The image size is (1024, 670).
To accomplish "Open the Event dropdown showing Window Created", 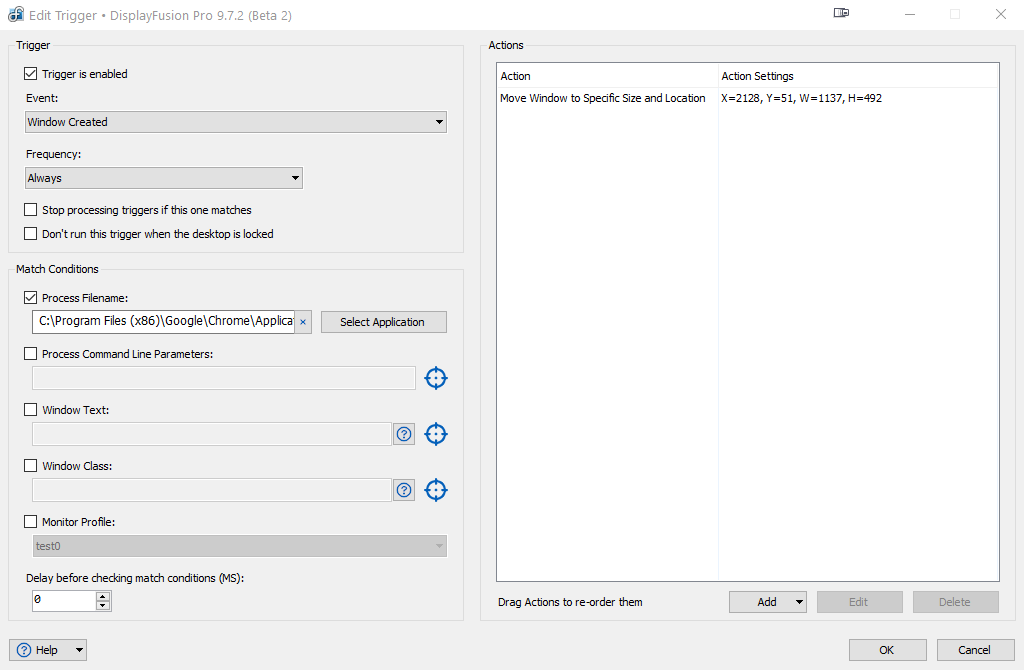I will pyautogui.click(x=236, y=122).
